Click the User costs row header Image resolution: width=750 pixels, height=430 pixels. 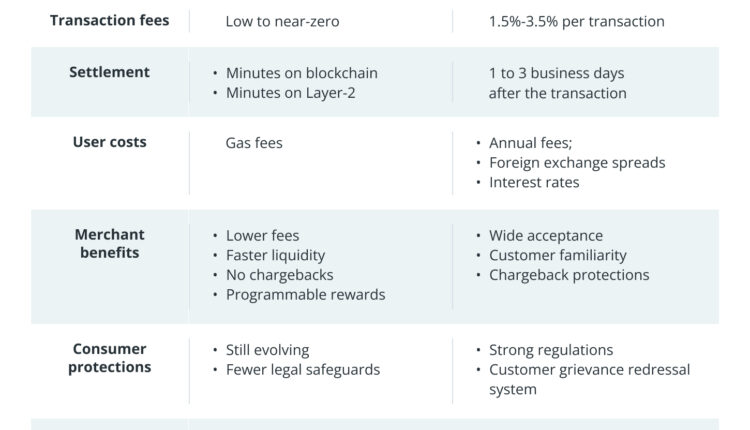tap(109, 142)
